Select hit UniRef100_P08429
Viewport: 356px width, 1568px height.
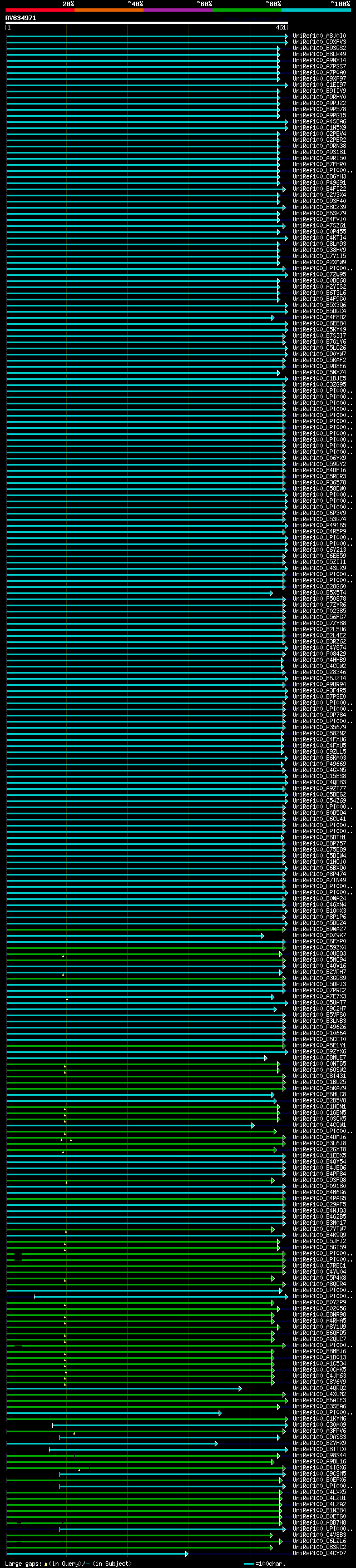click(319, 654)
